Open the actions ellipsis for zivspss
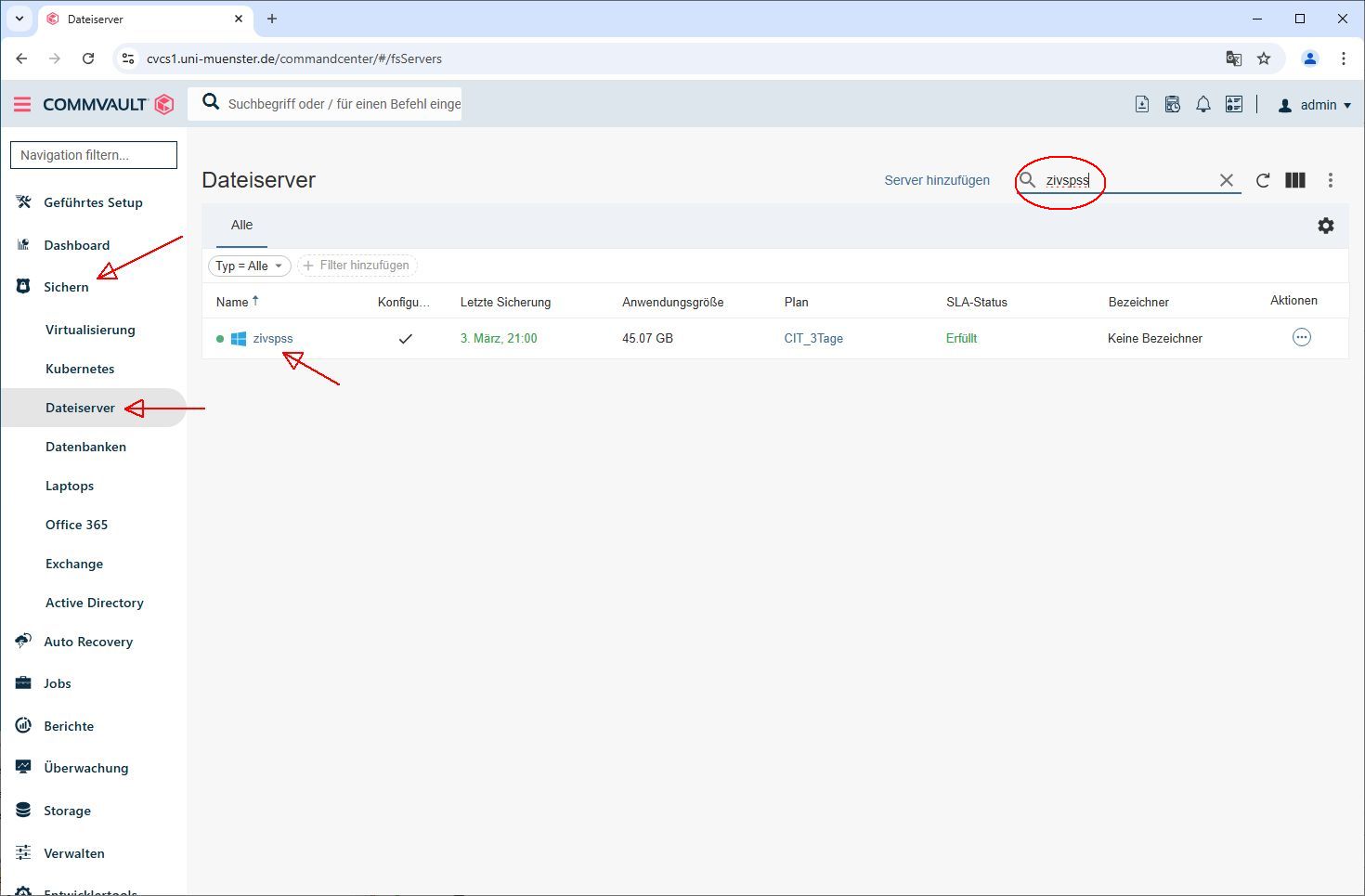 coord(1301,338)
